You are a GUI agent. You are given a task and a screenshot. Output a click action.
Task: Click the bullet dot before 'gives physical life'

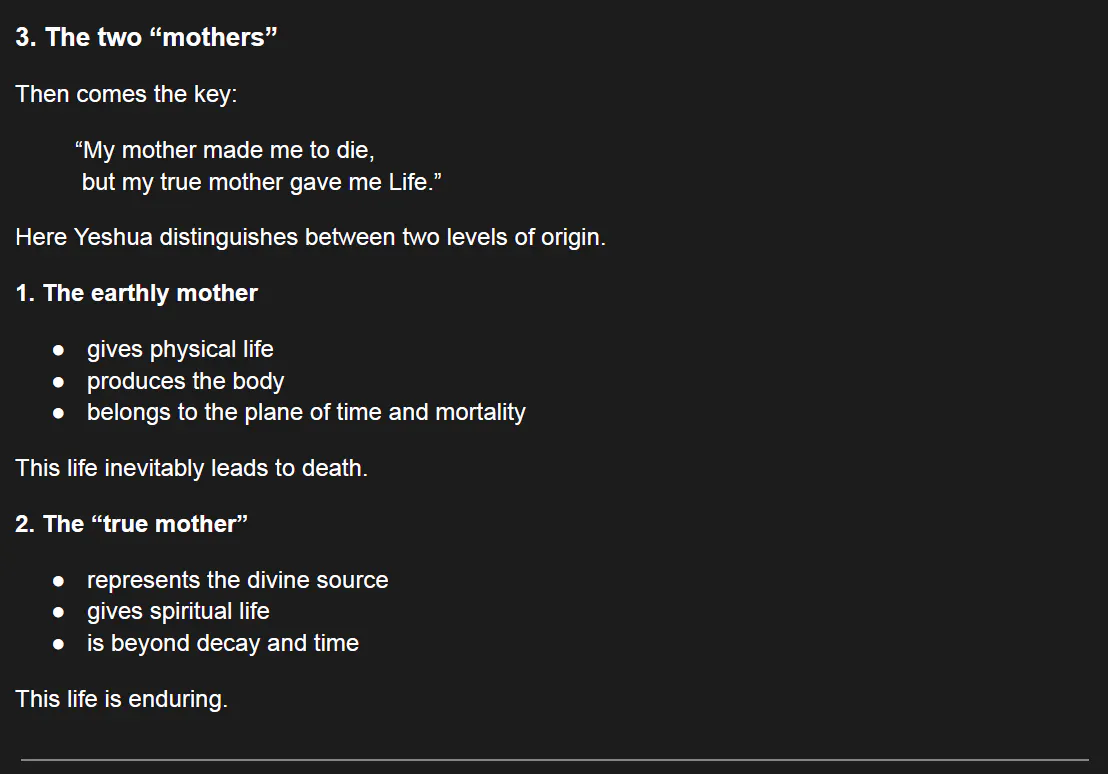[59, 350]
